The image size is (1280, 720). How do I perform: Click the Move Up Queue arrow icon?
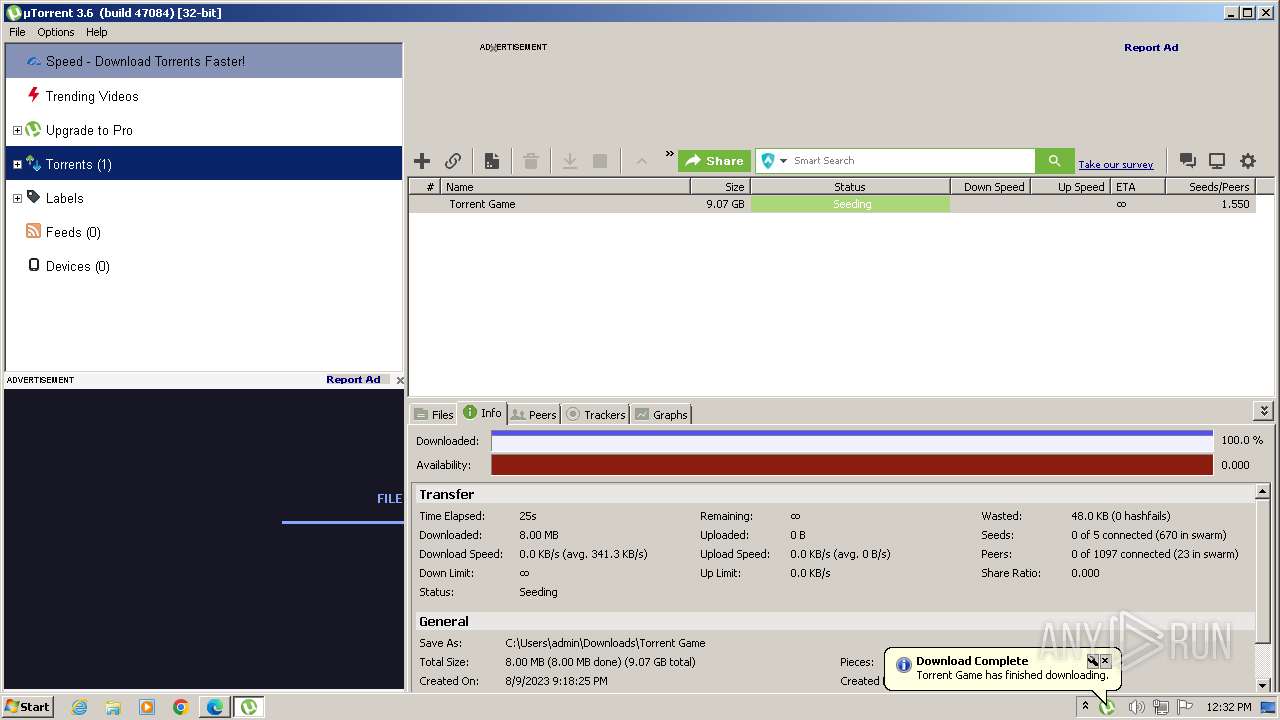tap(641, 161)
